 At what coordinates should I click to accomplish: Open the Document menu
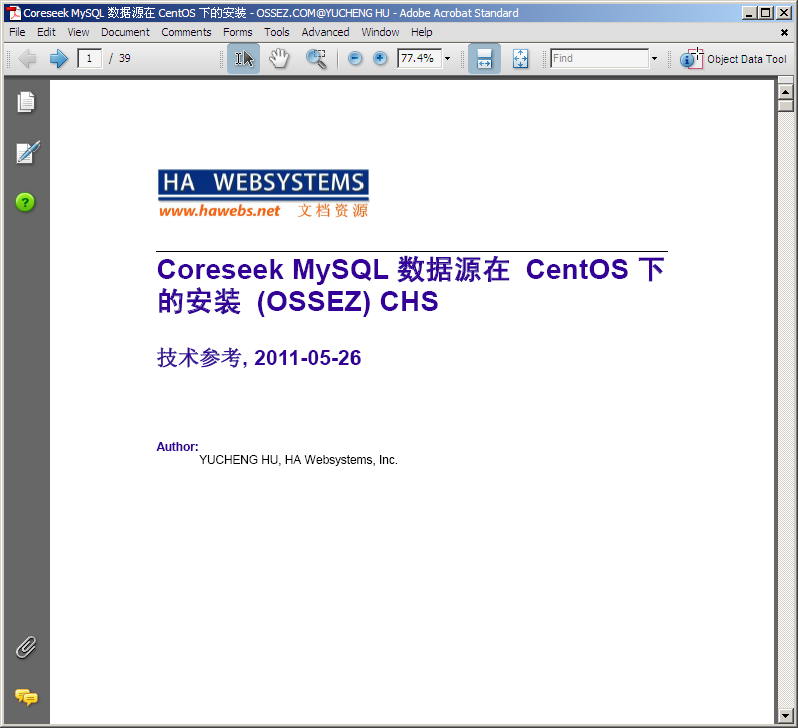click(x=125, y=32)
